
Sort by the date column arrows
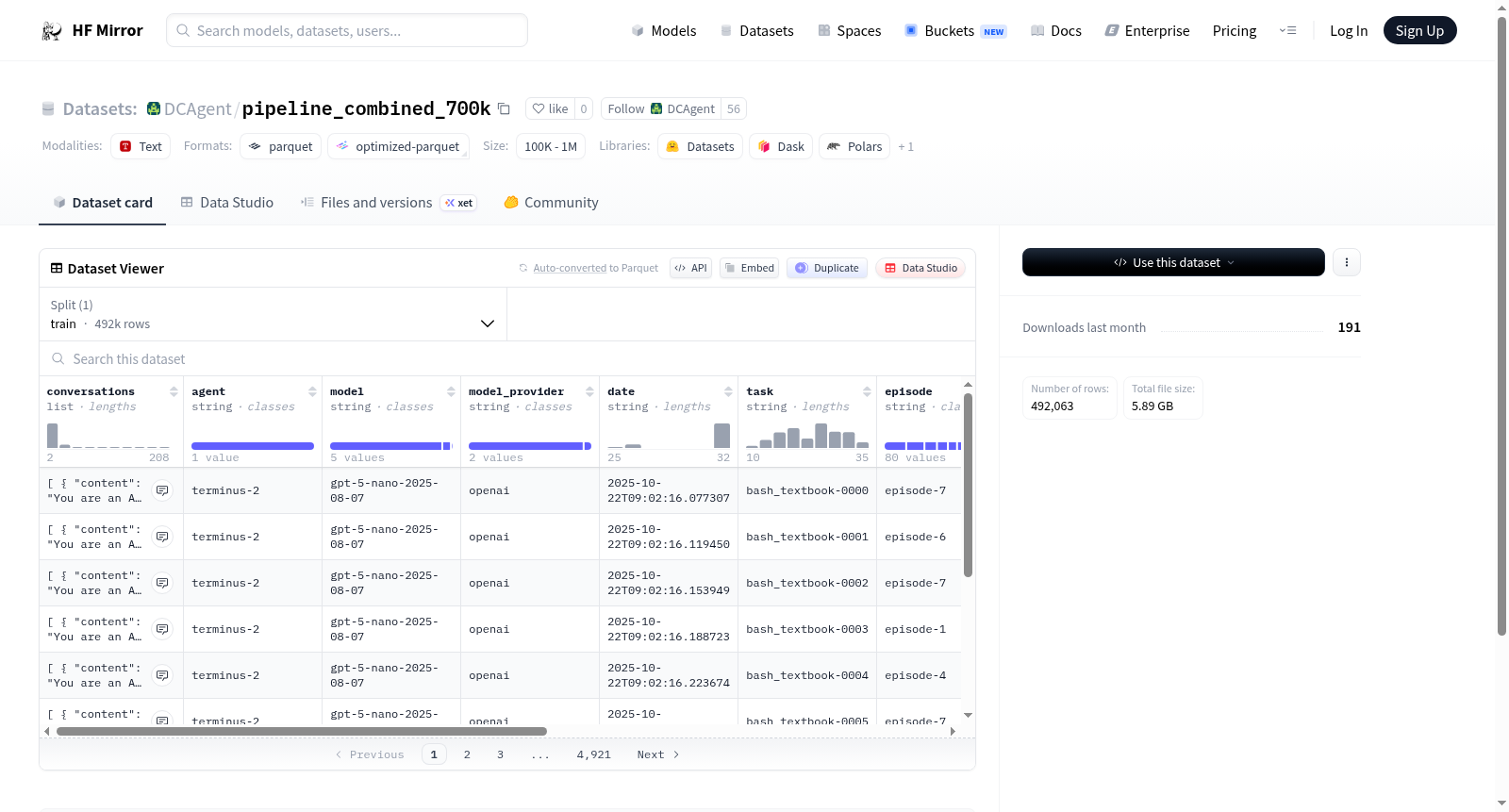point(728,391)
